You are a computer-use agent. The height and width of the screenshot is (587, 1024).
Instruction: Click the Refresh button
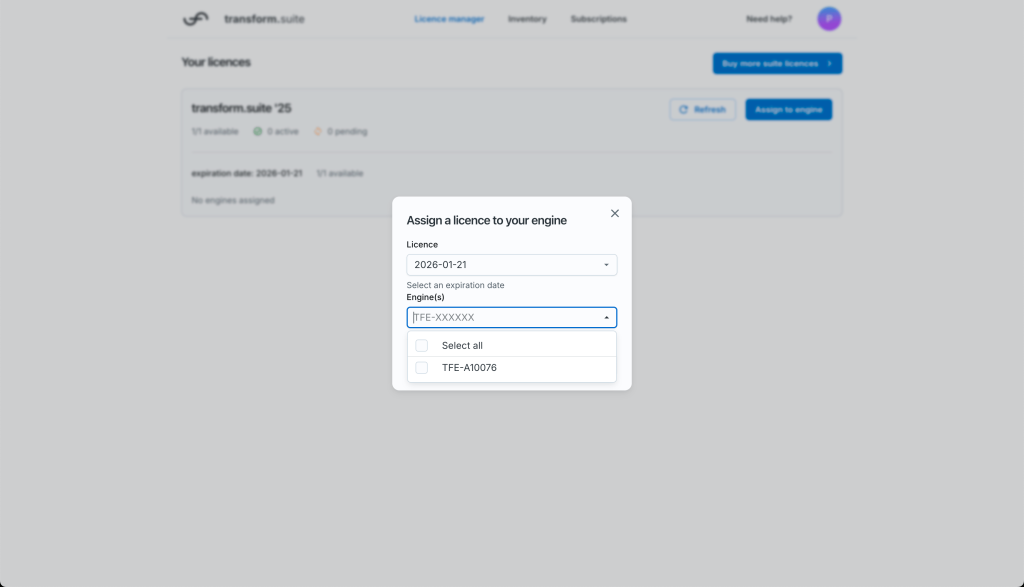click(702, 110)
